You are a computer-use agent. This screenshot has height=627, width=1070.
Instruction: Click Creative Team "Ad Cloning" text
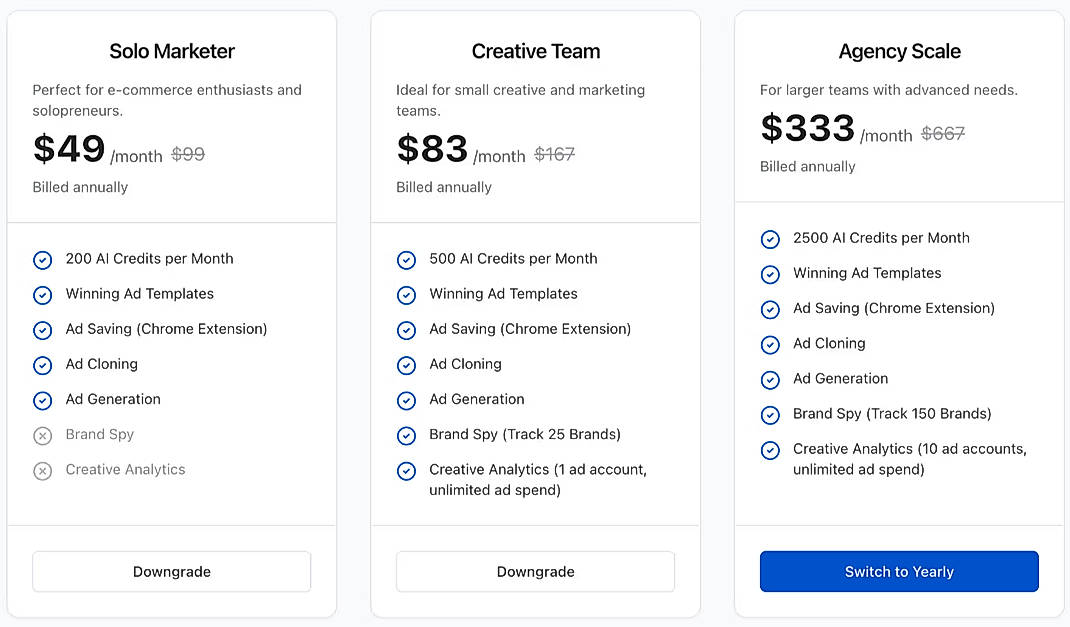(x=465, y=364)
